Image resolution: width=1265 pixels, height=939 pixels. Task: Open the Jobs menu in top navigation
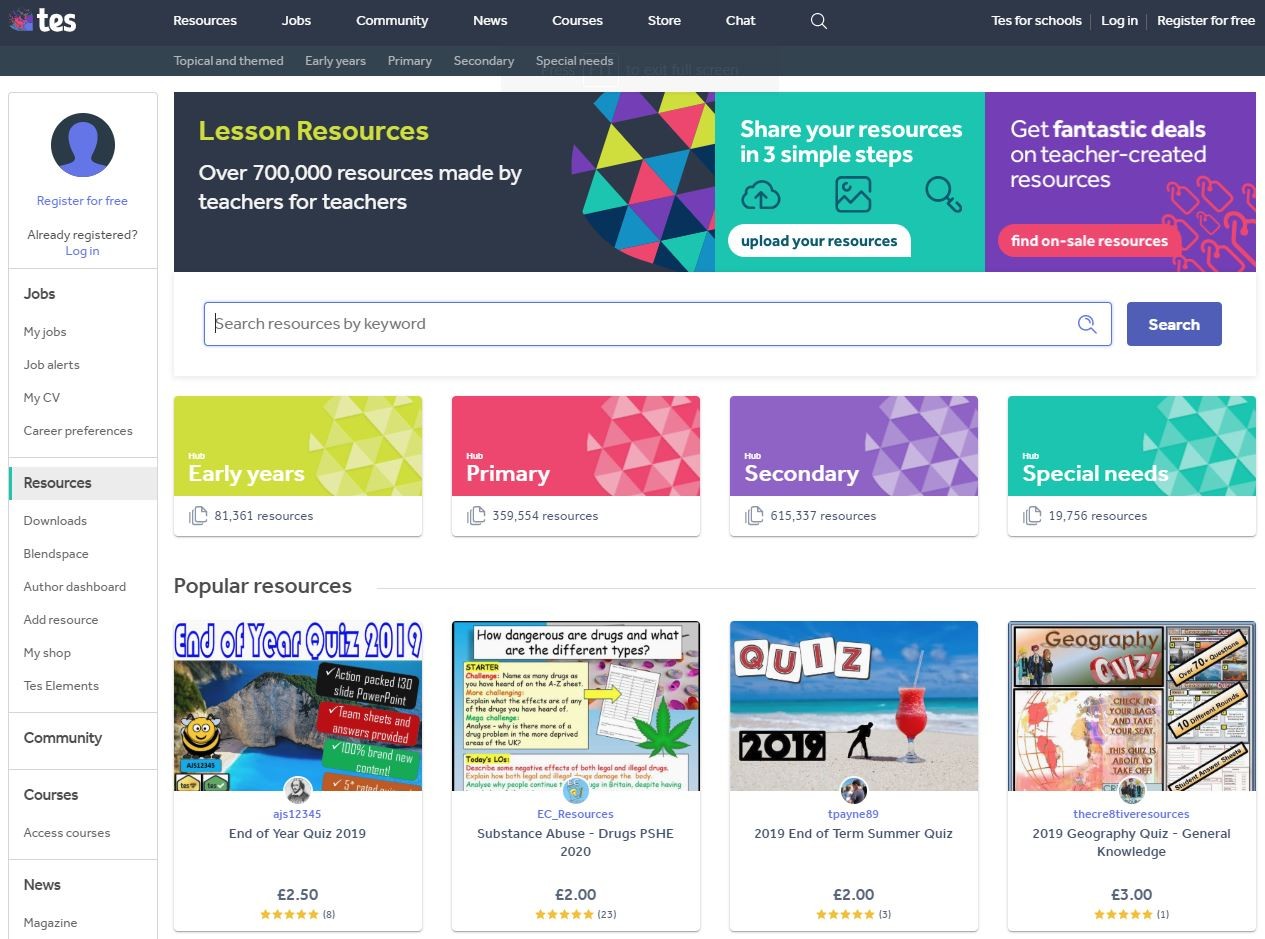[x=296, y=21]
